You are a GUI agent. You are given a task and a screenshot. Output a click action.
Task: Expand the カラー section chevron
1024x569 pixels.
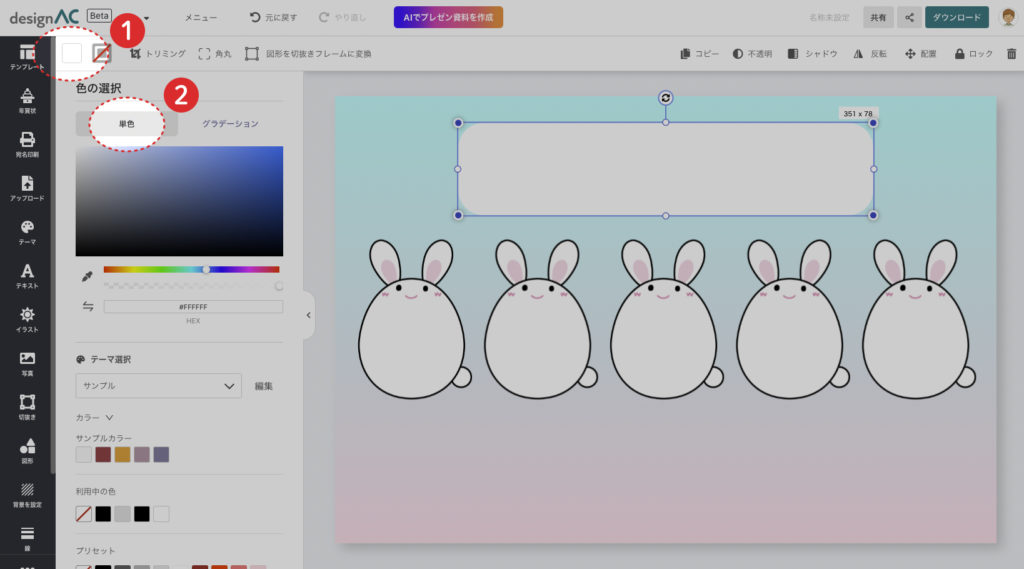pos(109,417)
